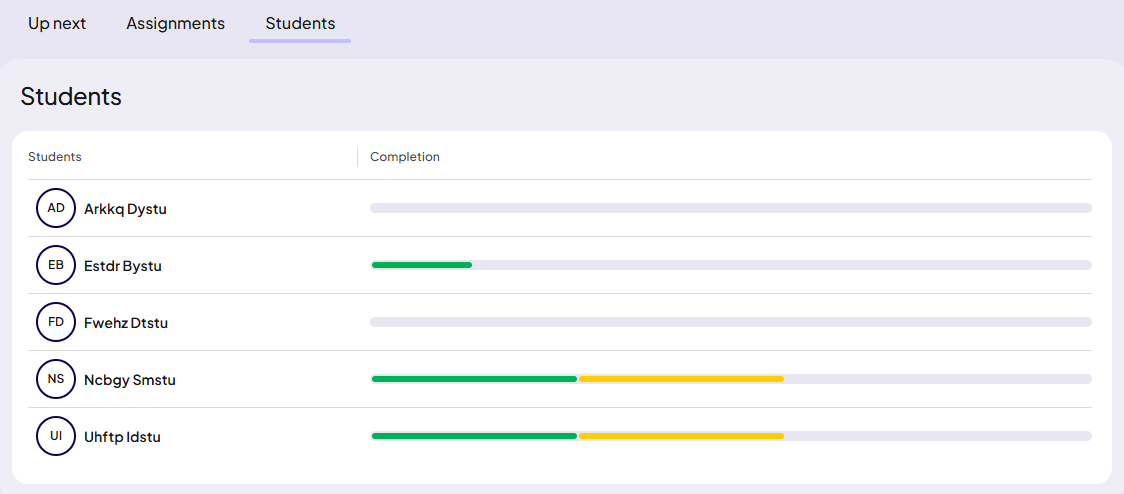Switch to the Assignments tab
This screenshot has height=494, width=1124.
(x=175, y=23)
